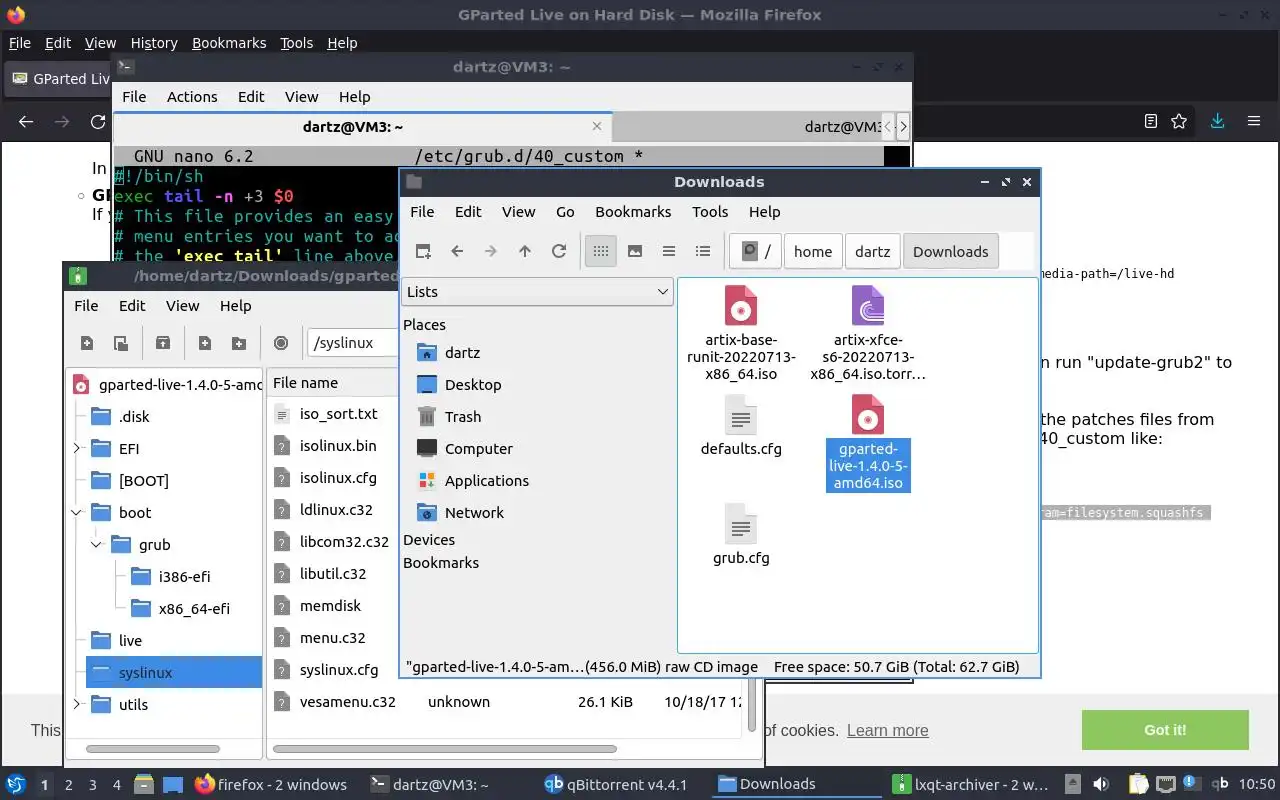Open new tab in Downloads file manager

423,251
